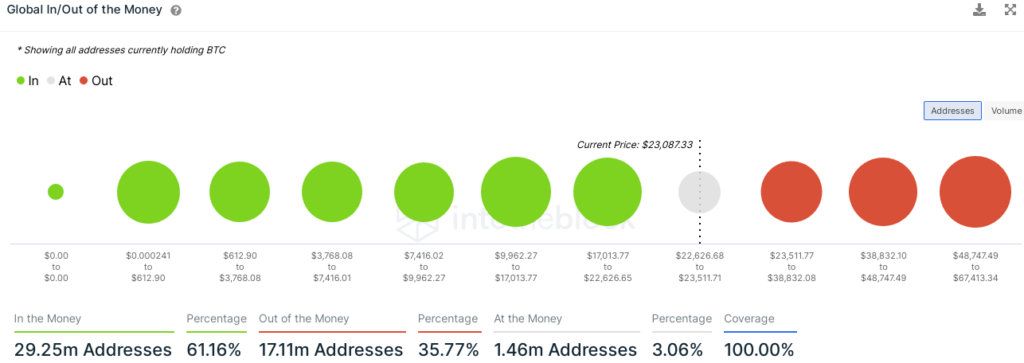Click the 100.00% coverage value
Image resolution: width=1024 pixels, height=363 pixels.
point(759,349)
